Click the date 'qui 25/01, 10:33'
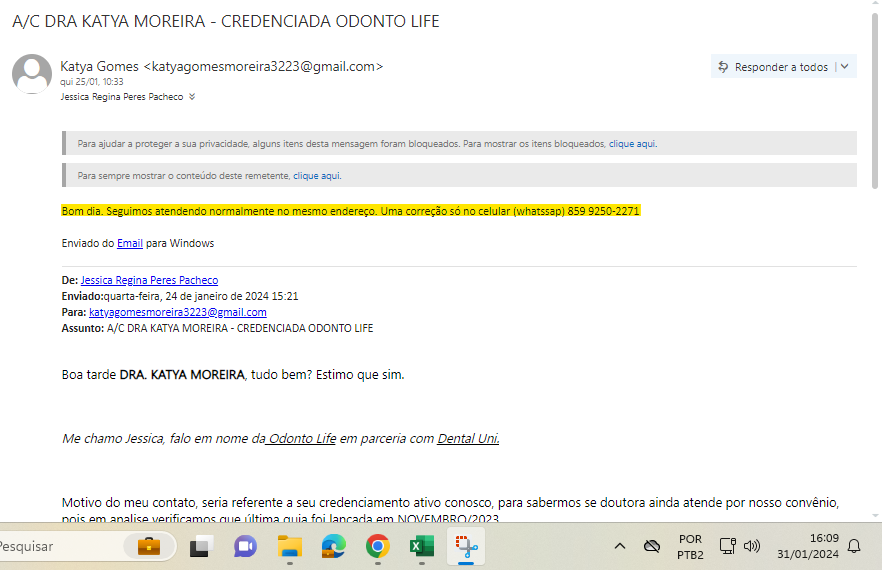This screenshot has height=570, width=882. pos(92,82)
